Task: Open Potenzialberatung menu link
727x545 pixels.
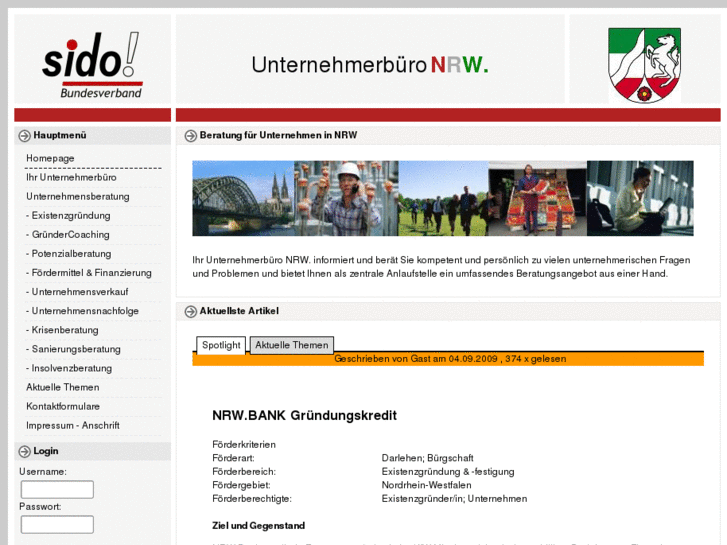Action: tap(69, 253)
